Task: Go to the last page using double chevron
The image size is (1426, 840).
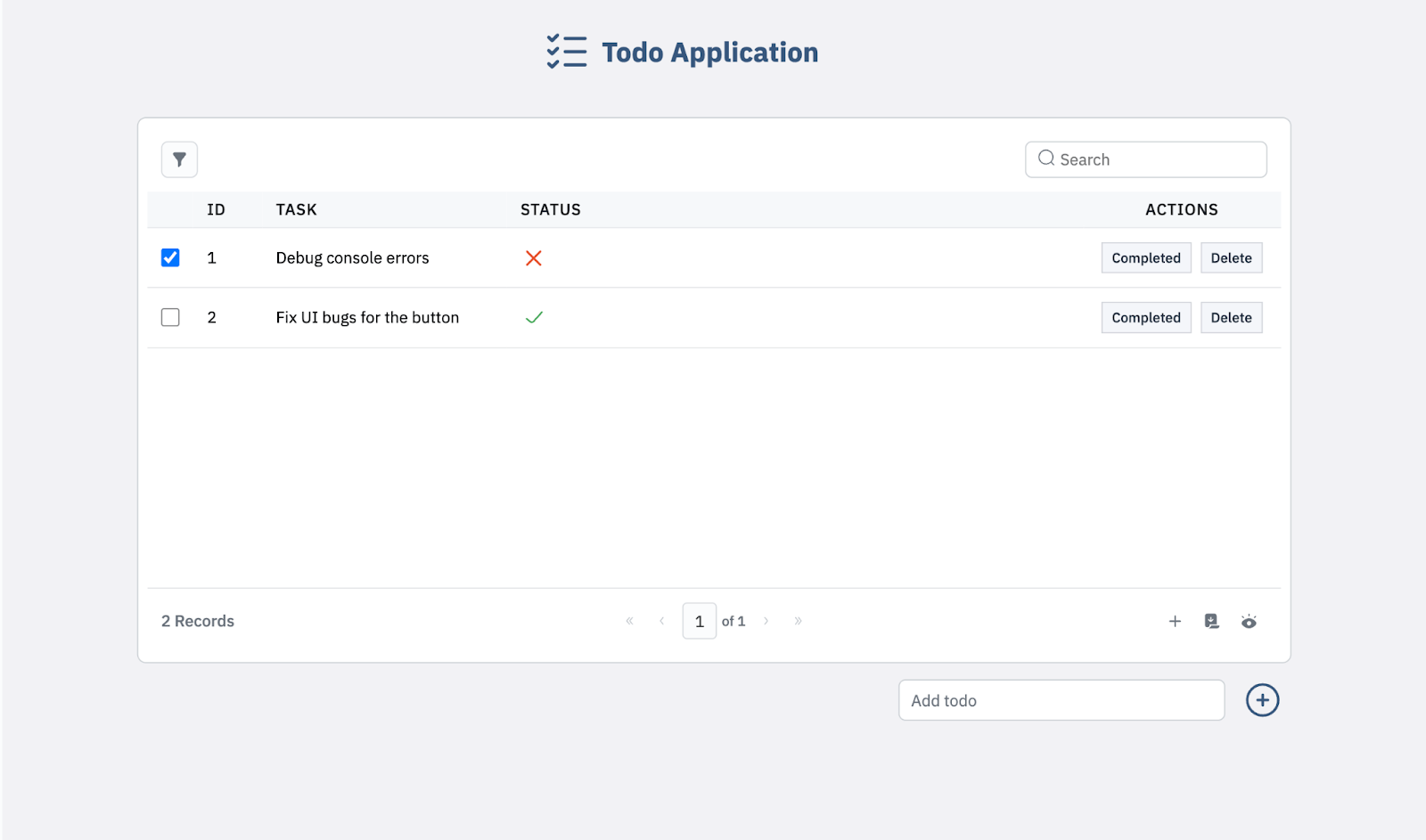Action: click(798, 621)
